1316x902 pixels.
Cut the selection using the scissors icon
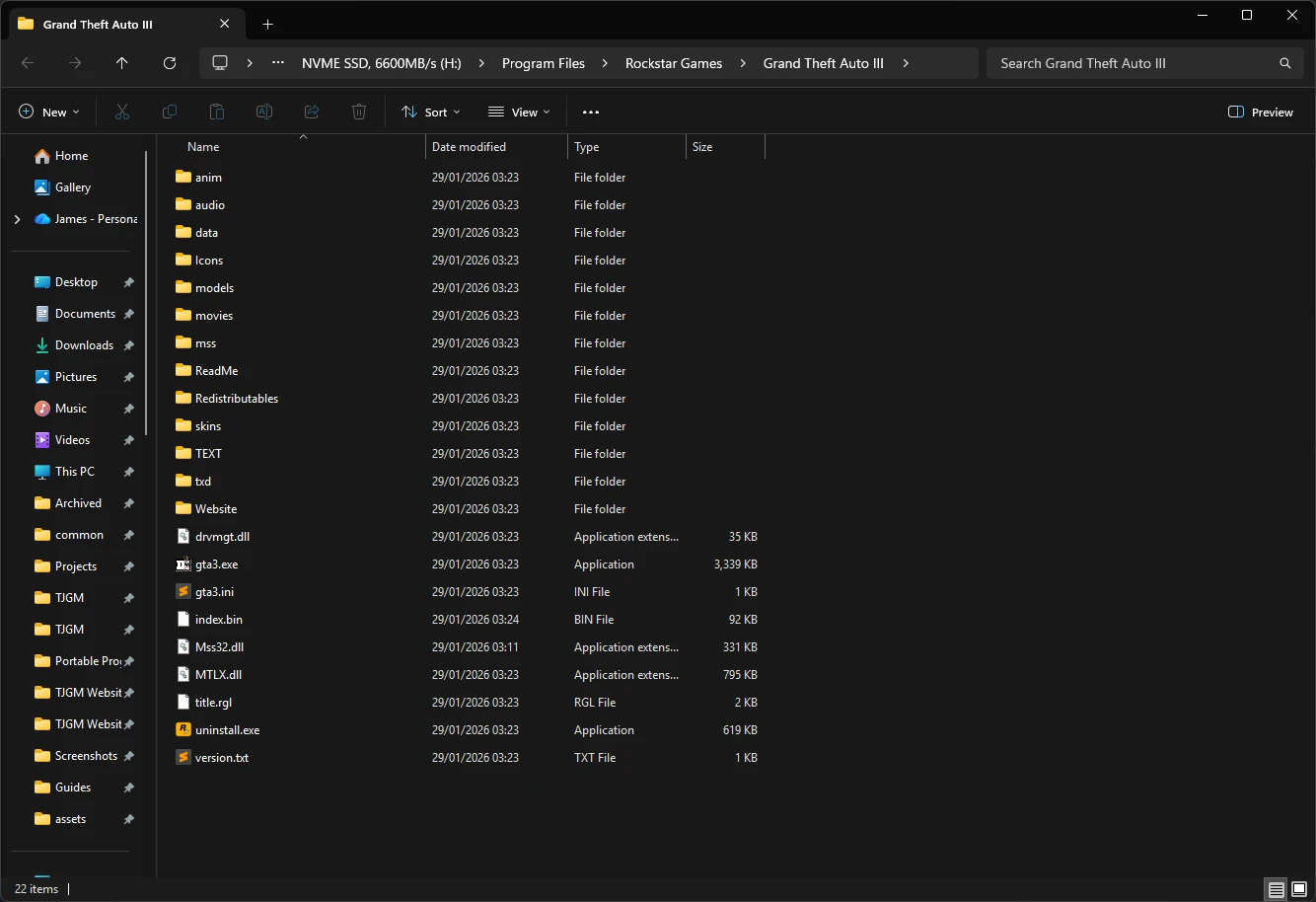click(x=121, y=112)
